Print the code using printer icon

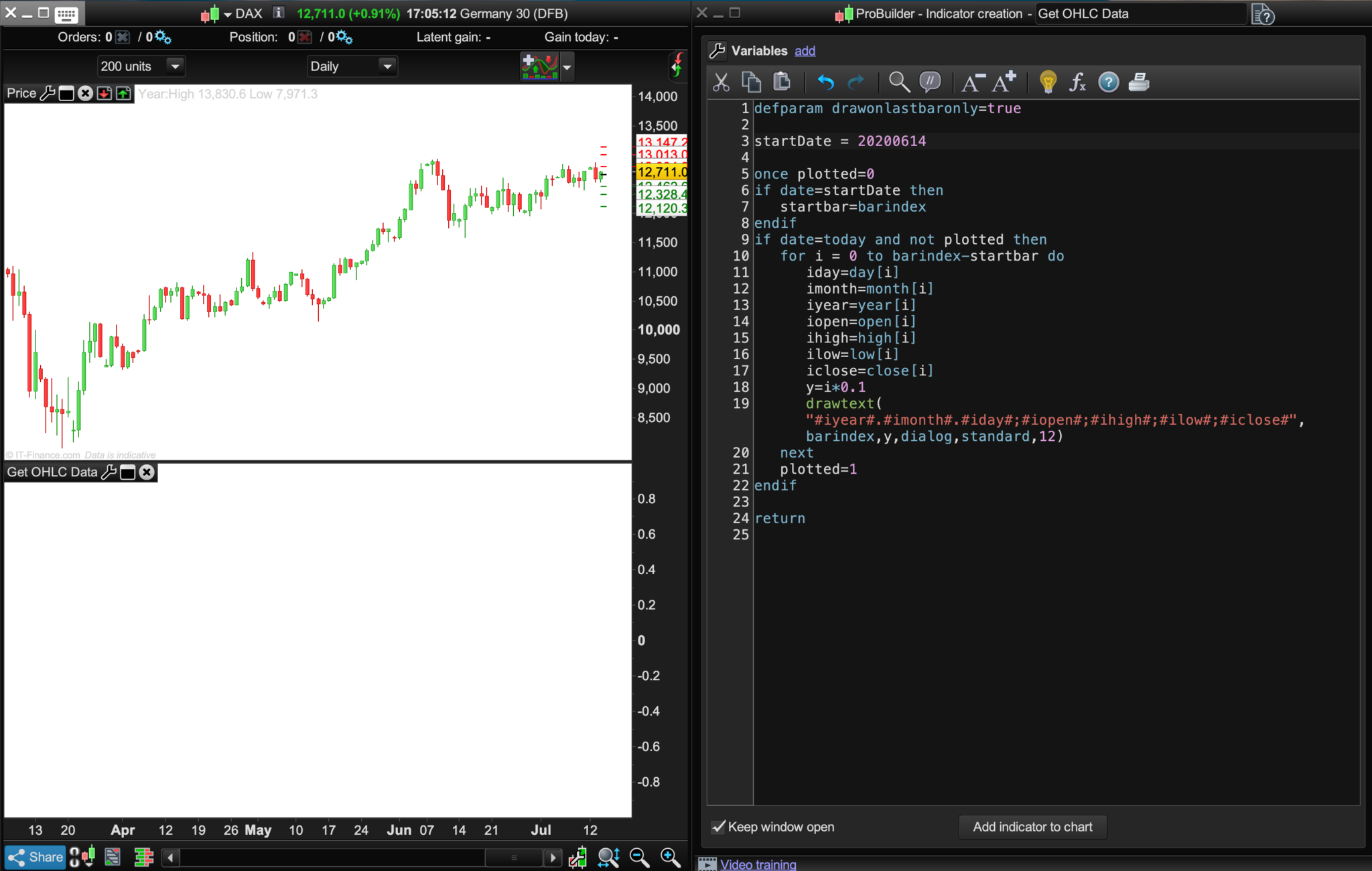coord(1139,82)
